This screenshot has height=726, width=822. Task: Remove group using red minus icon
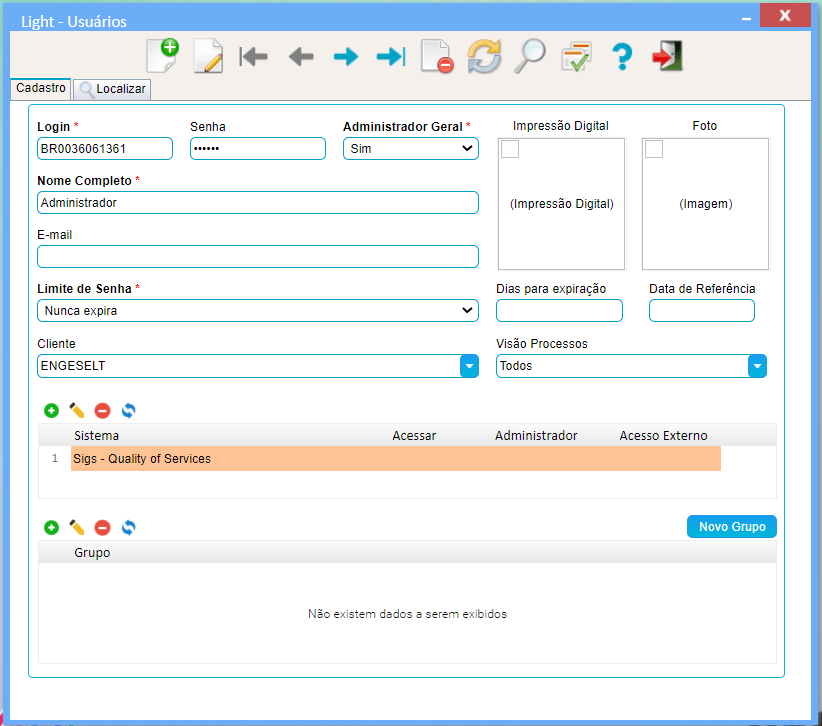point(102,527)
